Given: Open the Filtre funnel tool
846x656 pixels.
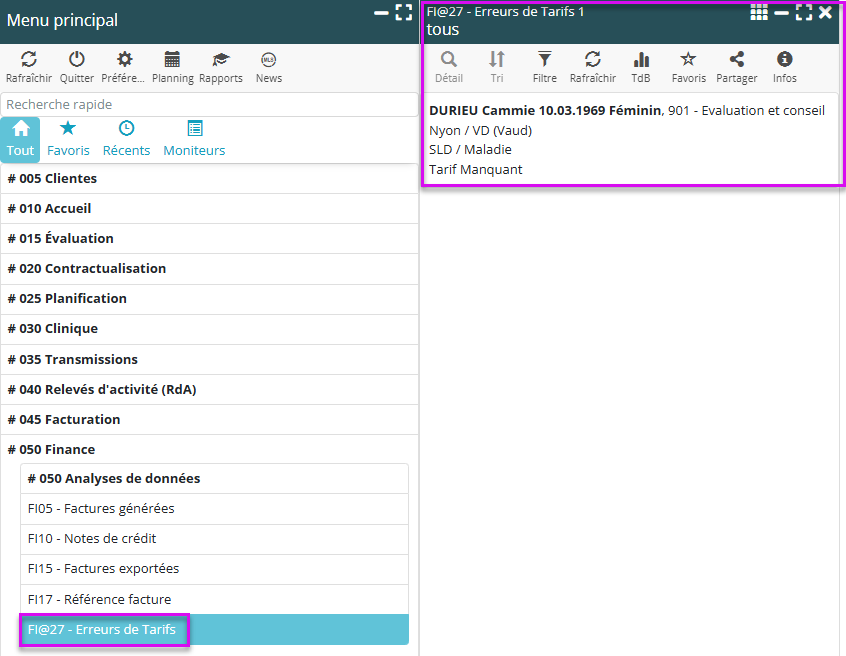Looking at the screenshot, I should point(544,60).
